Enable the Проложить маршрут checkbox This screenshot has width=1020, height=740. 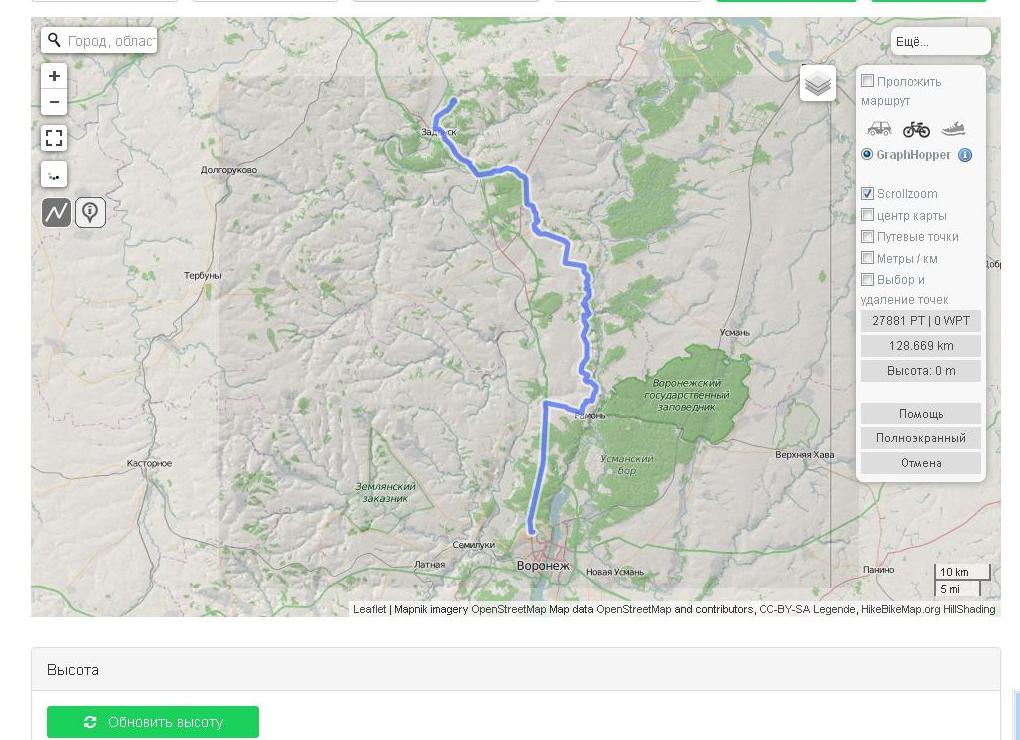868,81
